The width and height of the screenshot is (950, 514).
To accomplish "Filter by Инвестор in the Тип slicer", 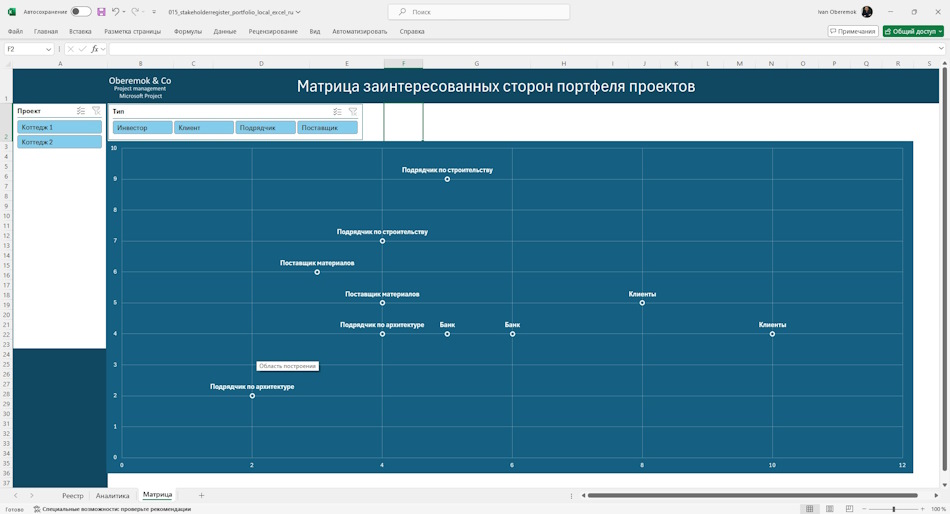I will (x=142, y=128).
